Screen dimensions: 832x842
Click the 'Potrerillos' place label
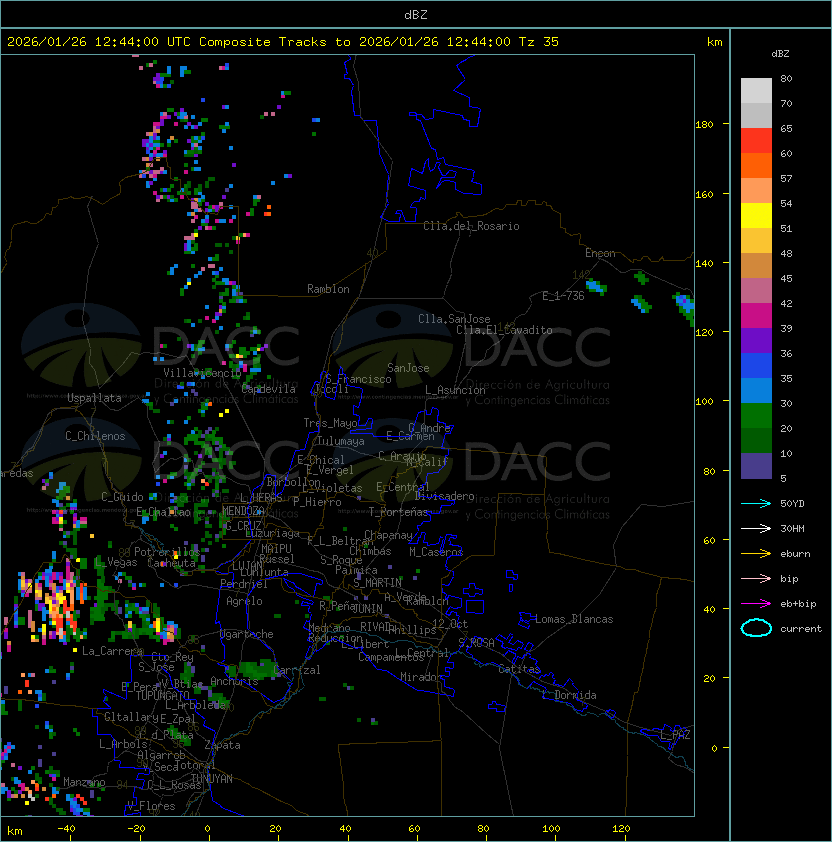167,552
